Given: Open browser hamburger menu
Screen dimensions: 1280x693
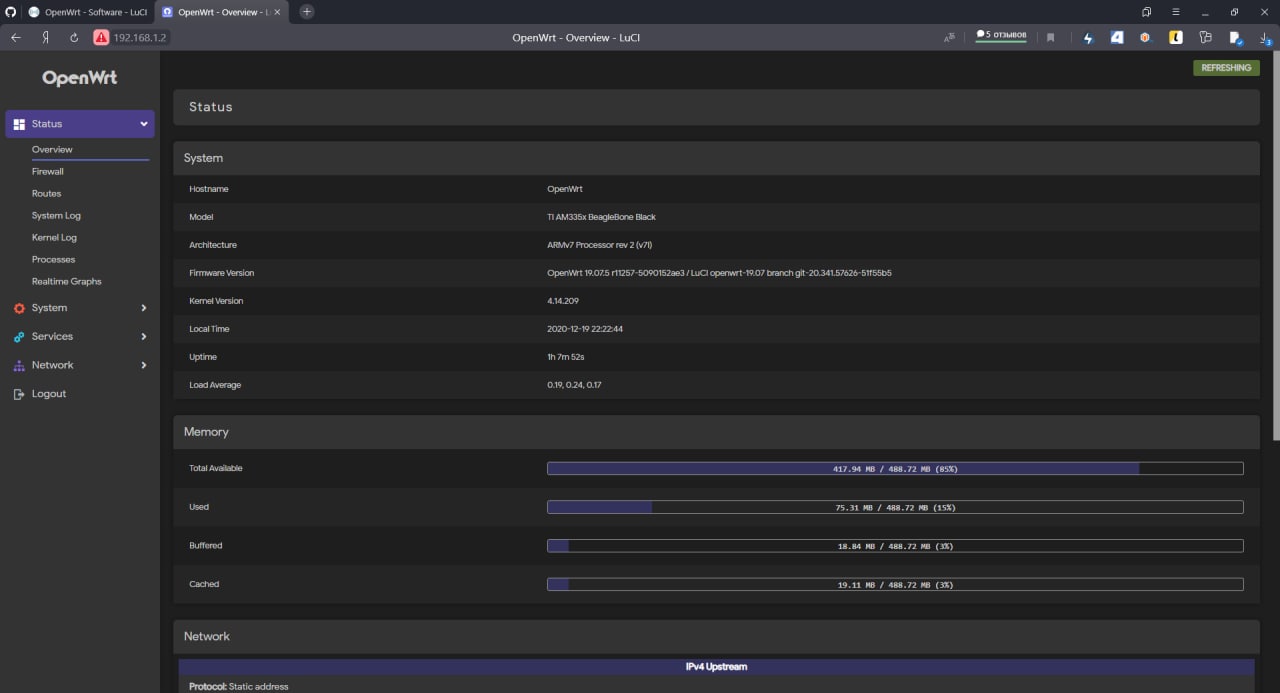Looking at the screenshot, I should pyautogui.click(x=1176, y=12).
